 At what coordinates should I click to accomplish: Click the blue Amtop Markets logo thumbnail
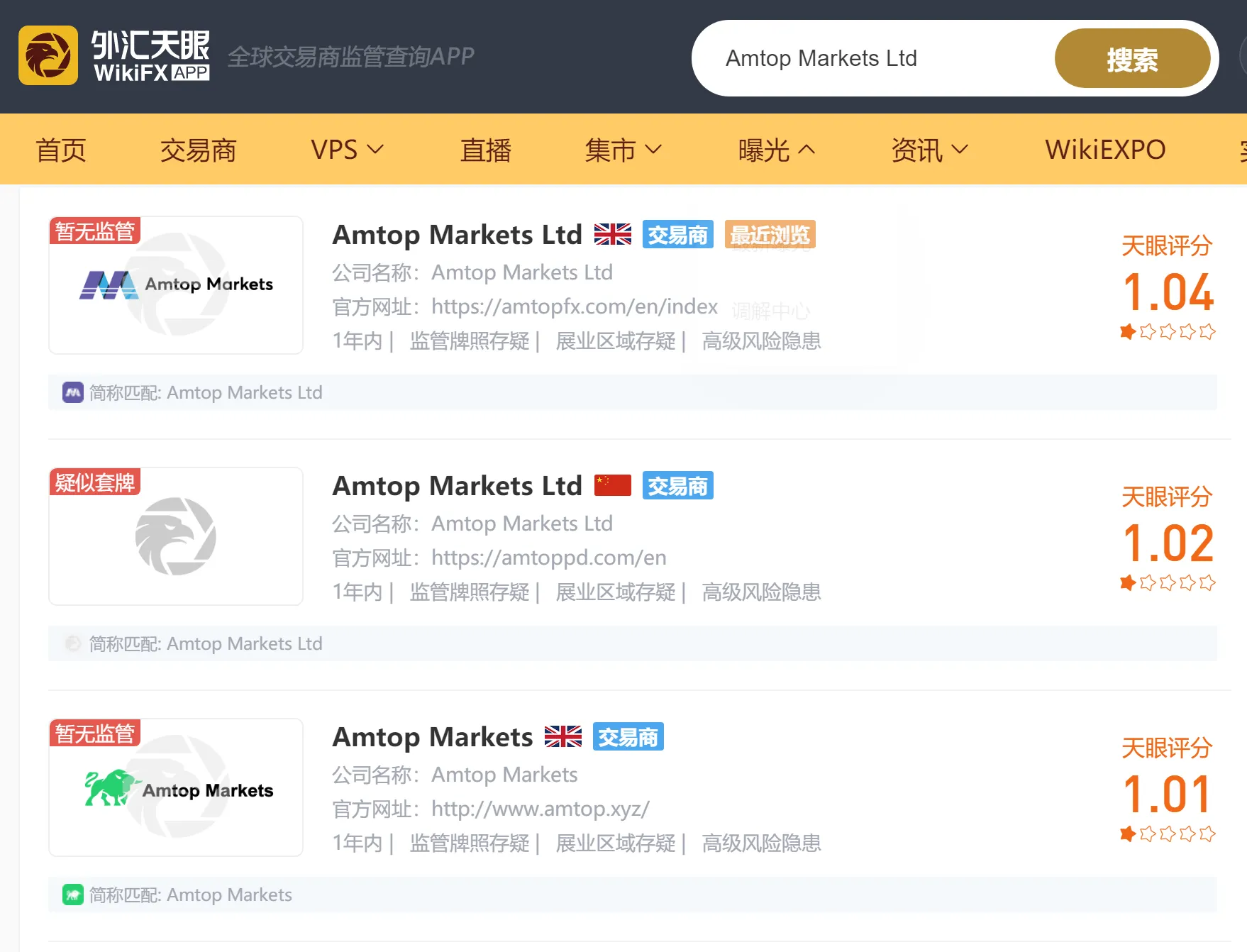(x=176, y=285)
